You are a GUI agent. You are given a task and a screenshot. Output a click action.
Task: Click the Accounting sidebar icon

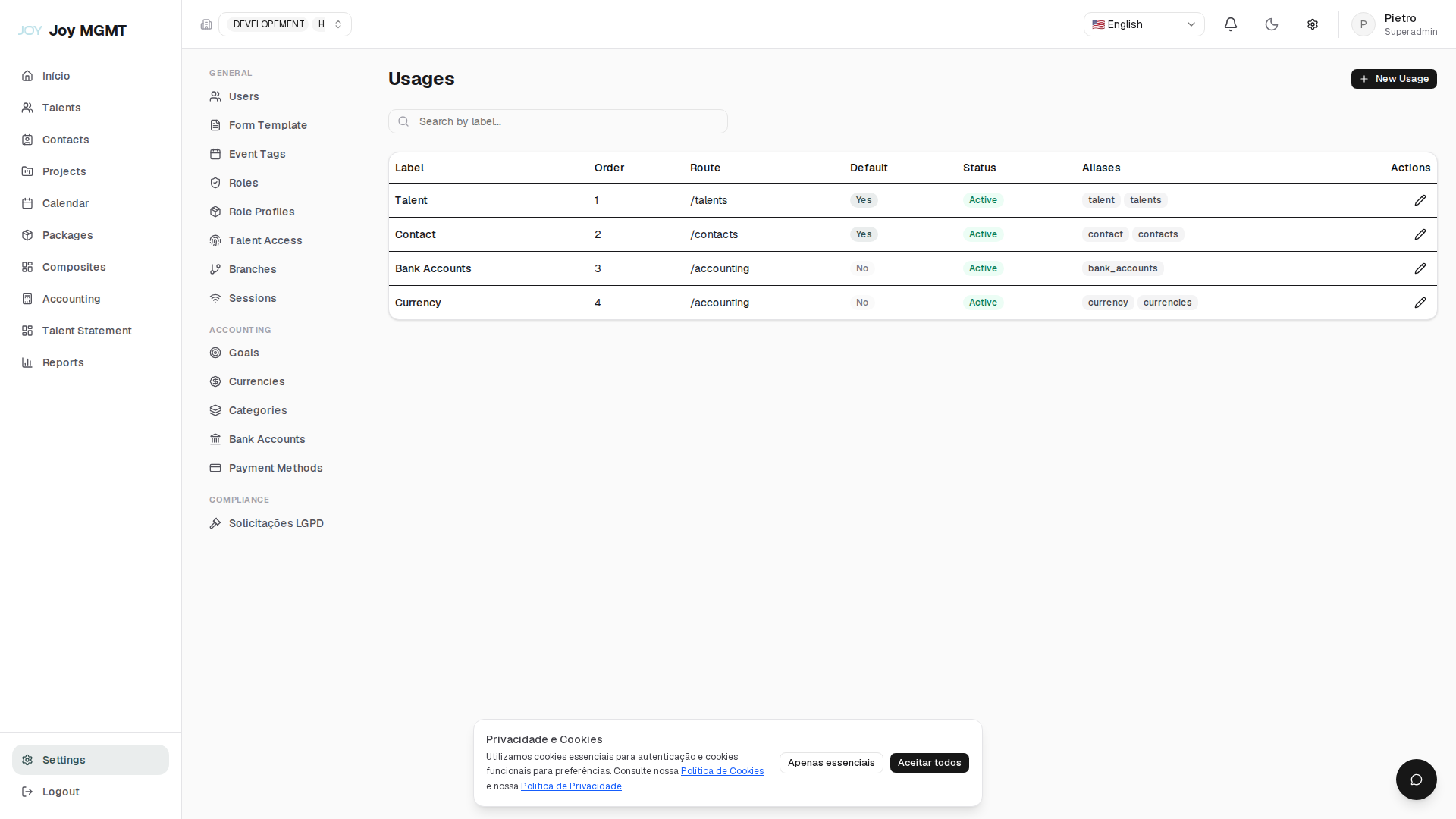click(27, 299)
